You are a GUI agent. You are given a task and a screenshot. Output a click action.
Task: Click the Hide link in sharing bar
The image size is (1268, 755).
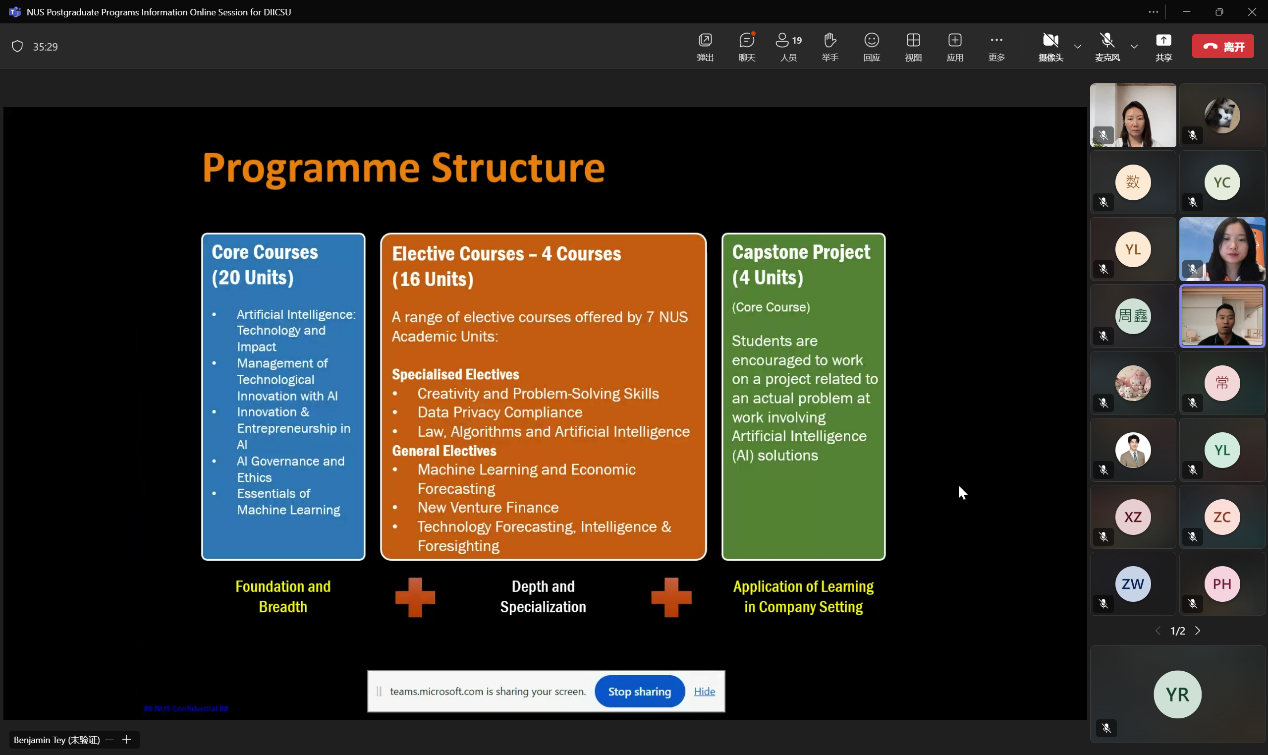coord(704,691)
